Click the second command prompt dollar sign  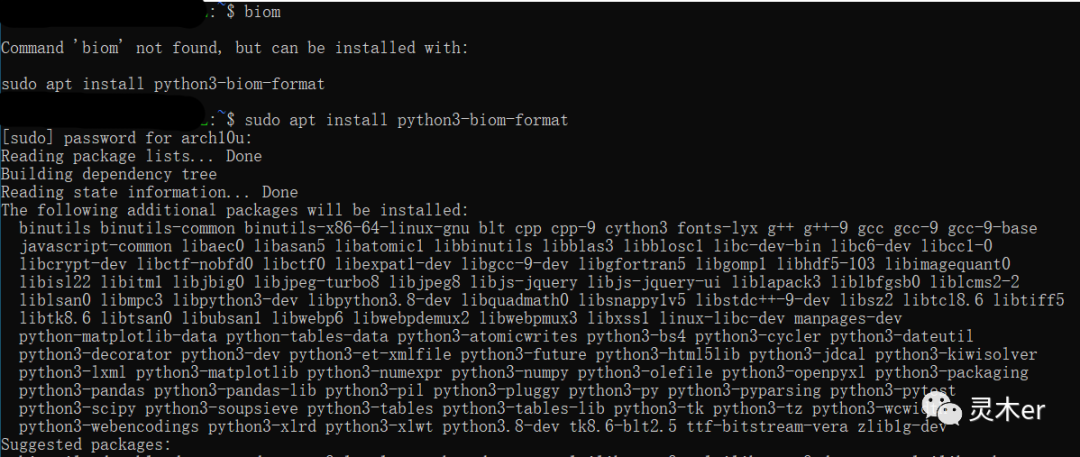(231, 121)
